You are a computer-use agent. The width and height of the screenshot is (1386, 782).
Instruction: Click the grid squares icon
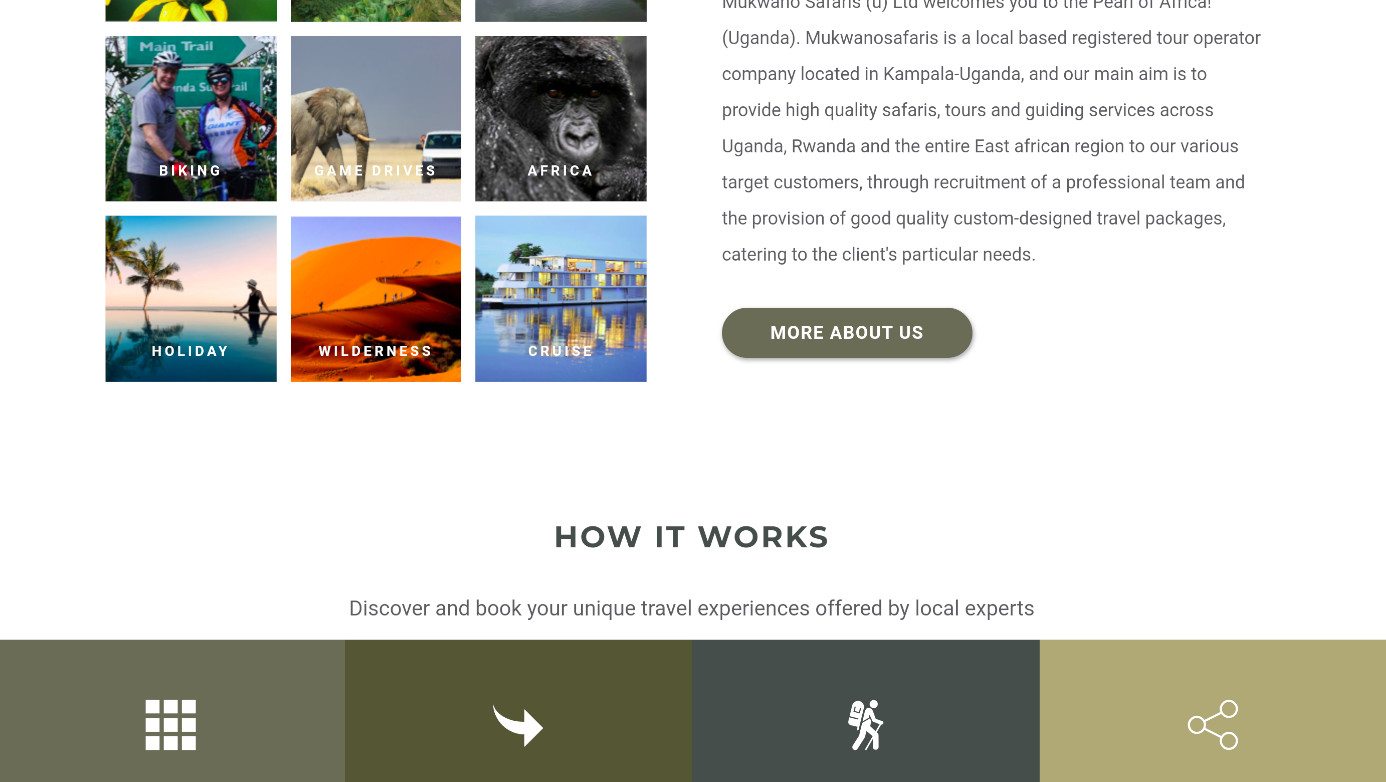pos(171,725)
